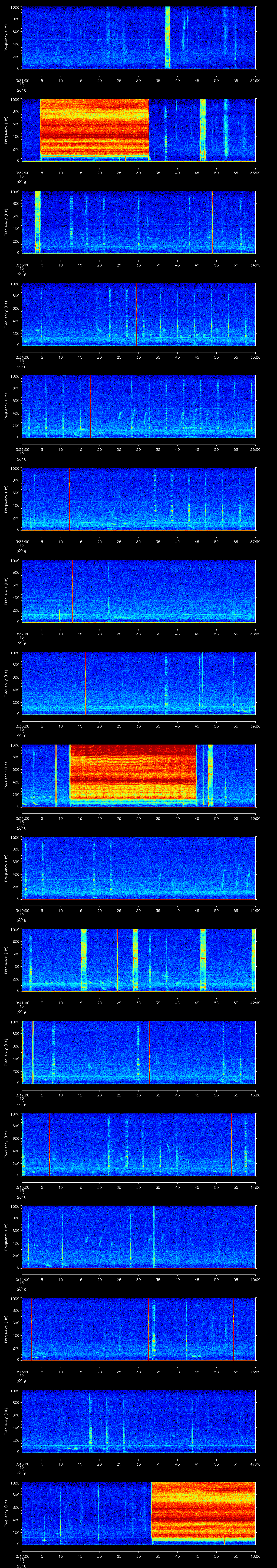This screenshot has width=277, height=1568.
Task: Click the red vertical spike in 0:38:00 panel
Action: click(85, 683)
